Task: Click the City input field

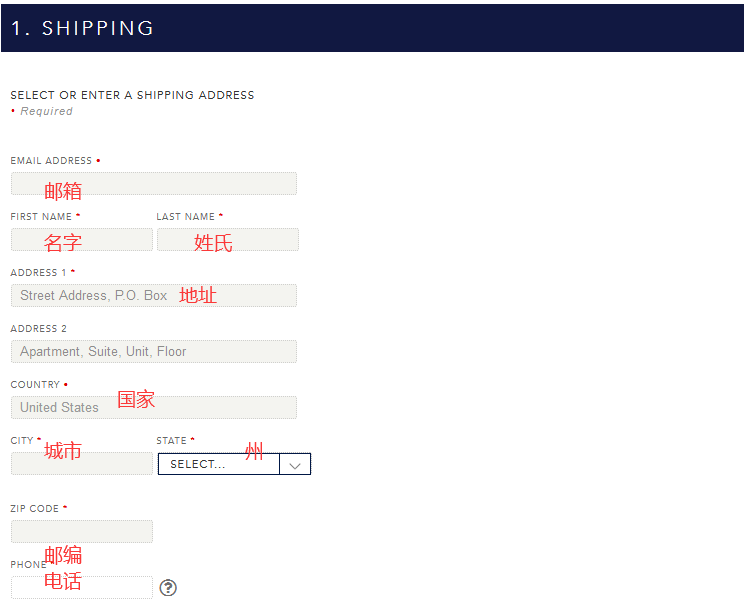Action: click(82, 464)
